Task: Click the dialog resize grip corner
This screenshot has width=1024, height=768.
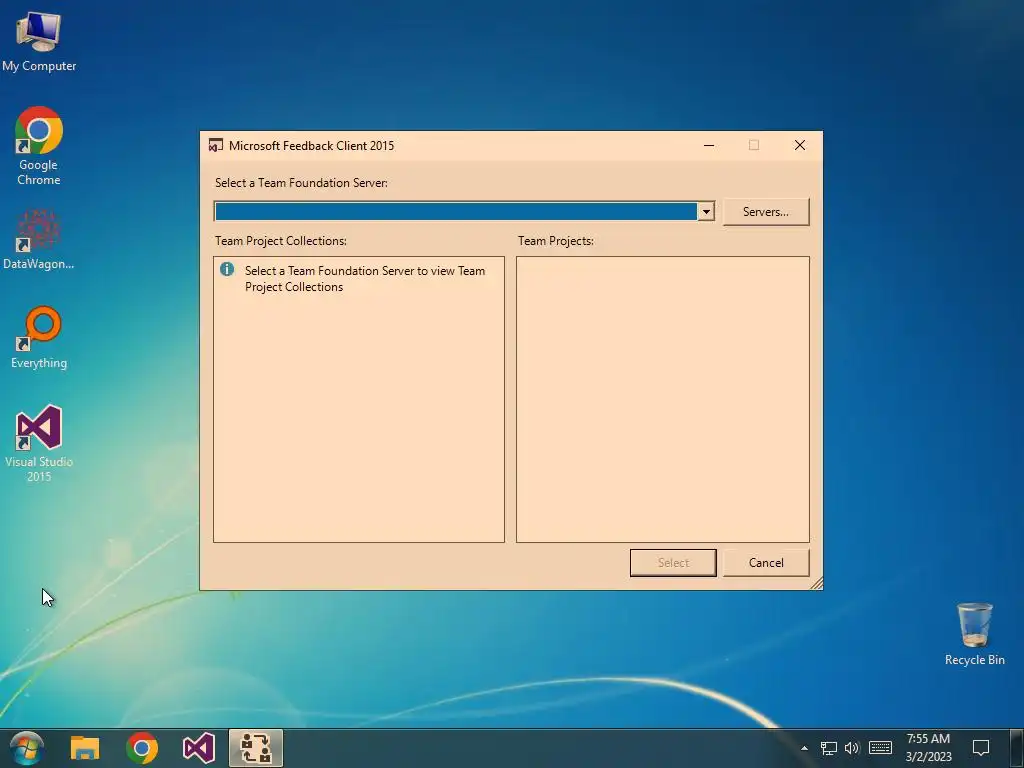Action: pos(816,583)
